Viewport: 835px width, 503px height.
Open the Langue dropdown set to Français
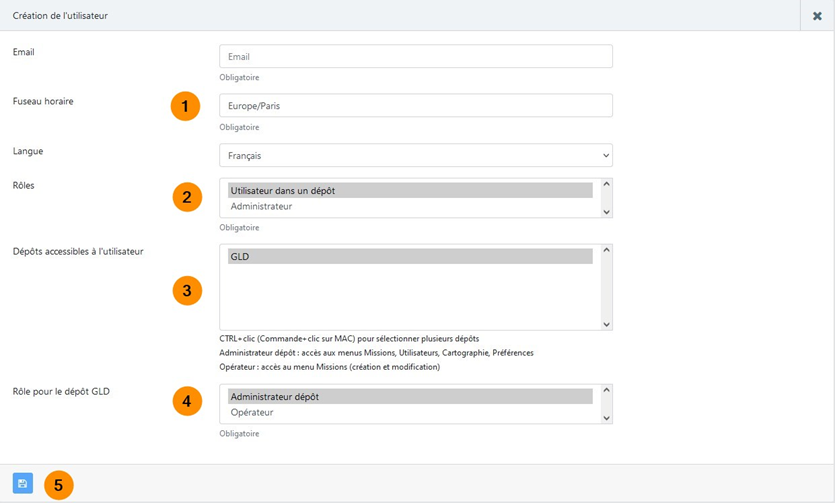click(x=415, y=156)
